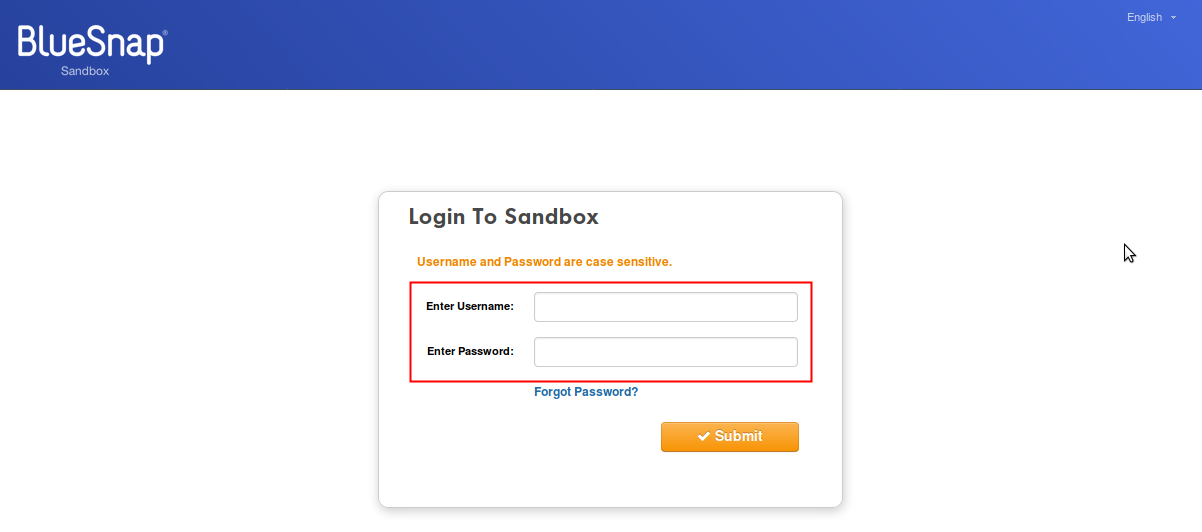Click the BlueSnap logo

tap(91, 45)
